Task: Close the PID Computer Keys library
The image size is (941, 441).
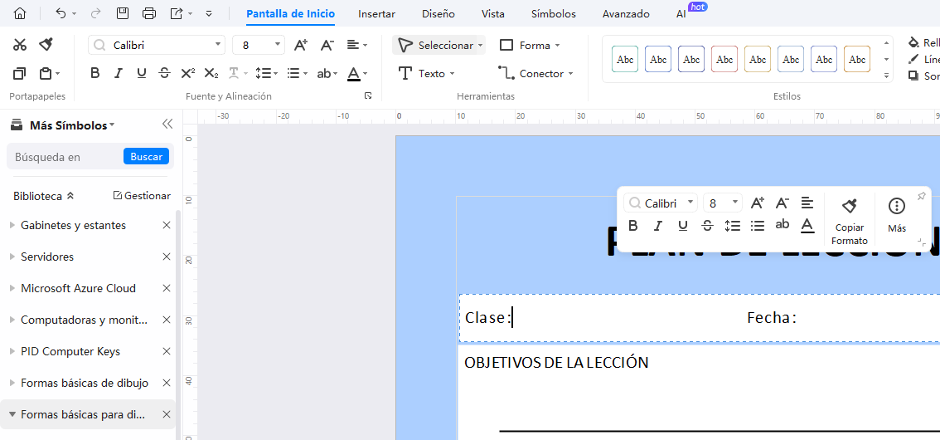Action: (x=167, y=351)
